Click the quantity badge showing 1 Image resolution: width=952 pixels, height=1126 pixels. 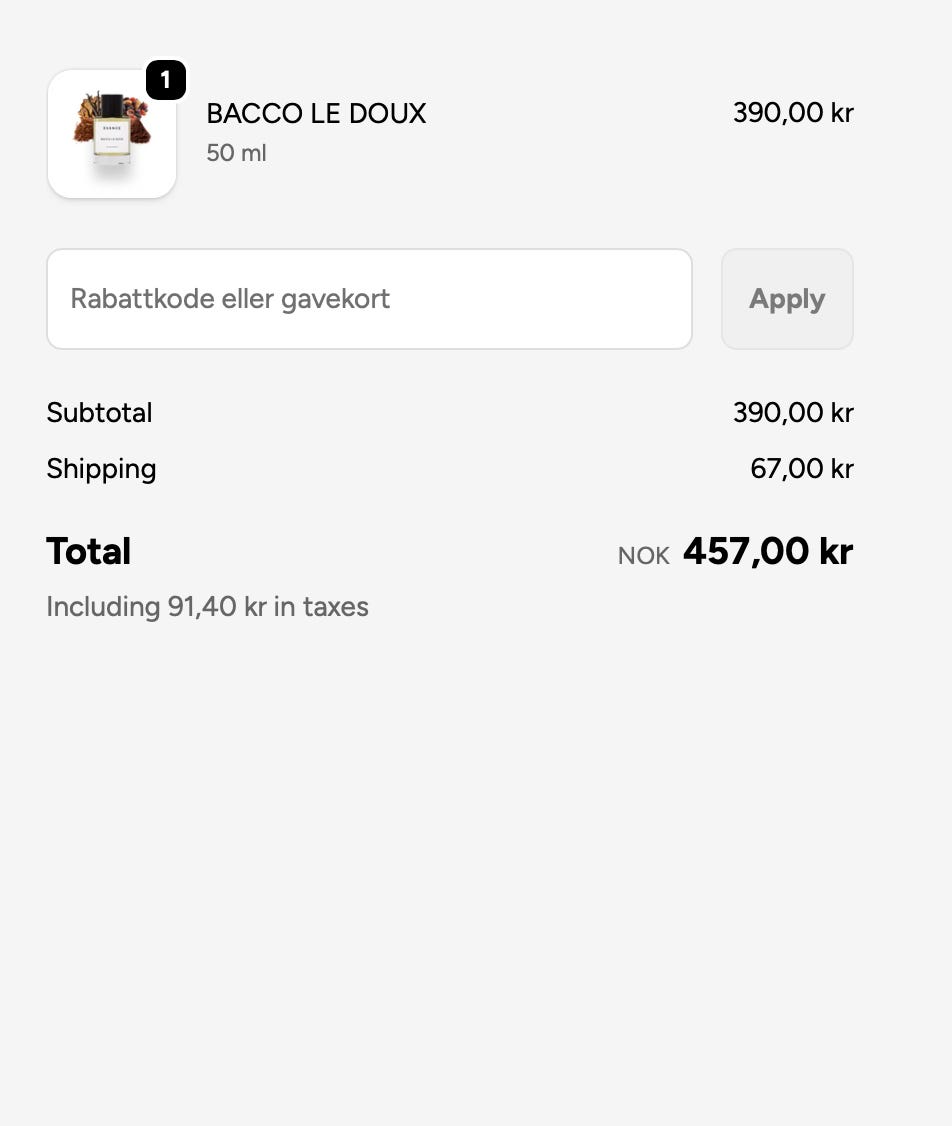coord(166,80)
